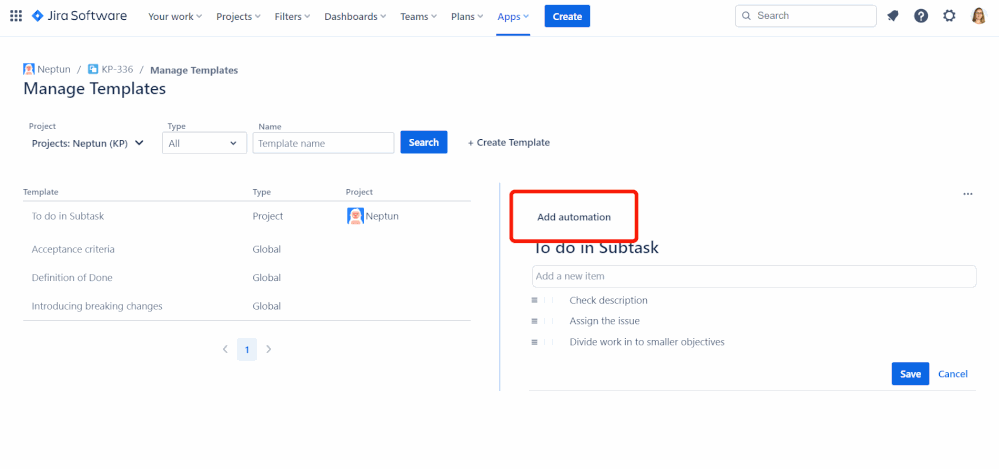Open the user profile avatar
Image resolution: width=999 pixels, height=469 pixels.
[x=979, y=16]
